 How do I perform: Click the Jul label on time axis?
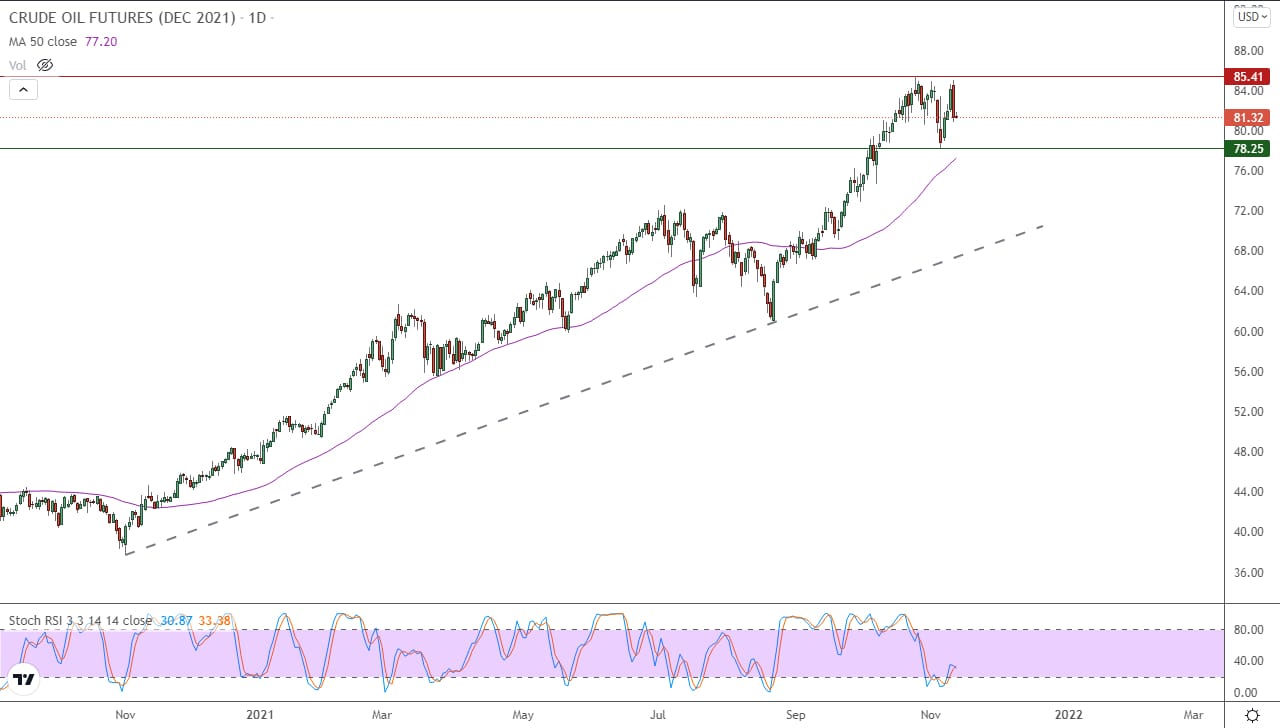point(657,715)
